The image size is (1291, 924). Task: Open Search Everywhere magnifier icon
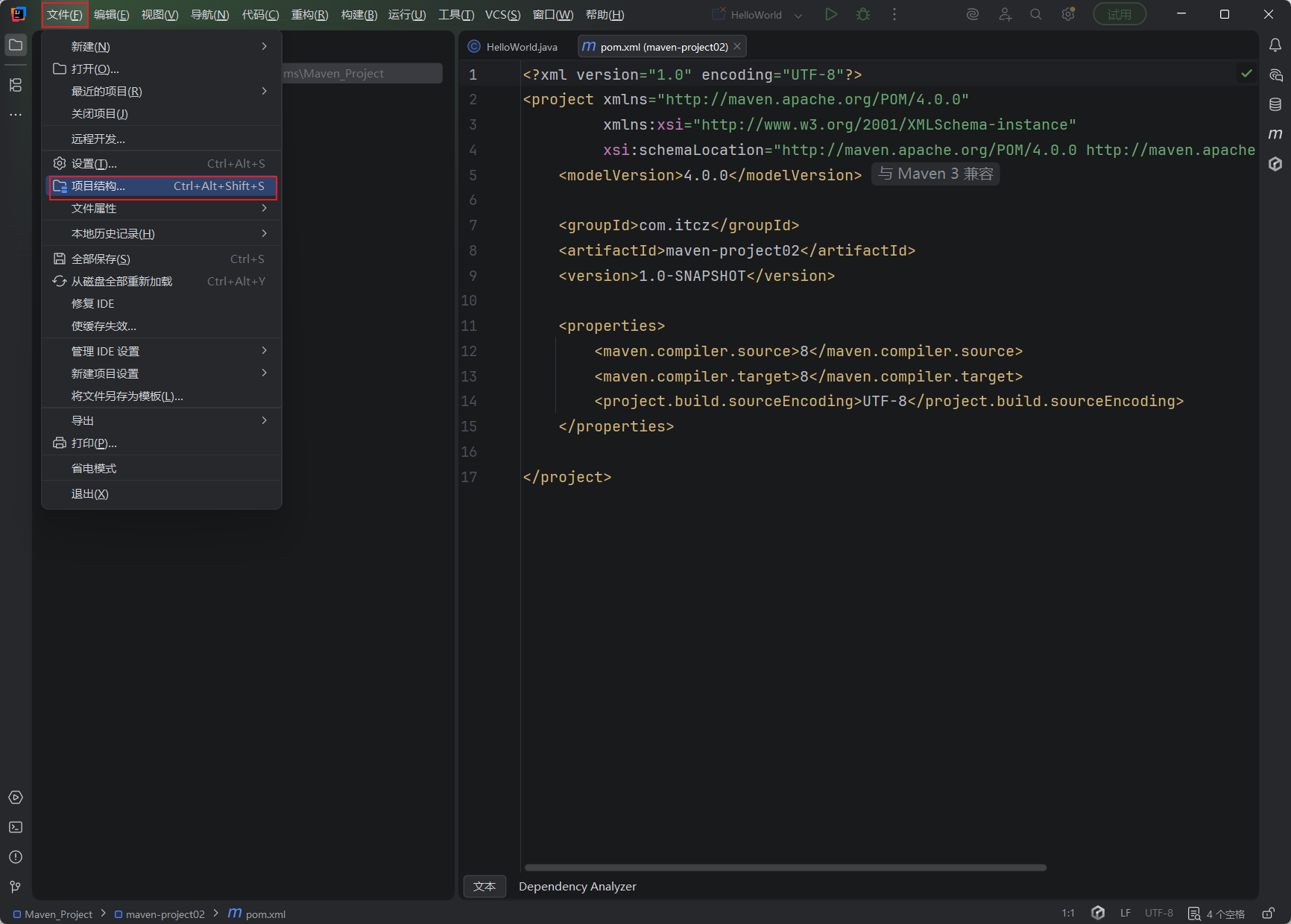[x=1036, y=14]
